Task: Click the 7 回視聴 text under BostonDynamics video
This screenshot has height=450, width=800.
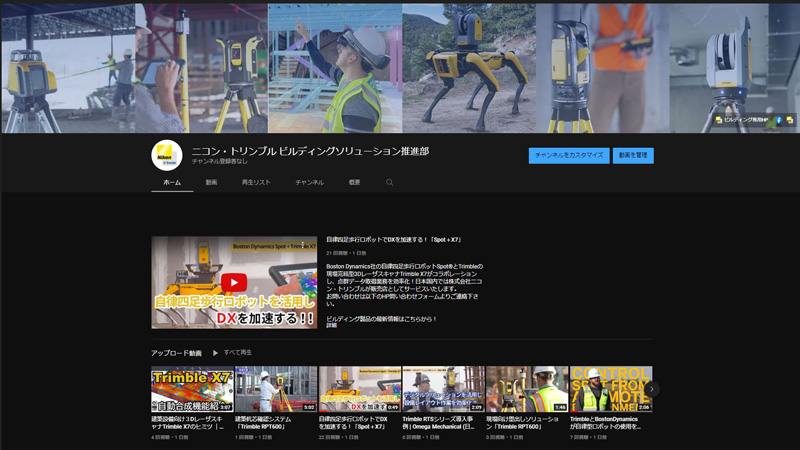Action: pos(579,437)
